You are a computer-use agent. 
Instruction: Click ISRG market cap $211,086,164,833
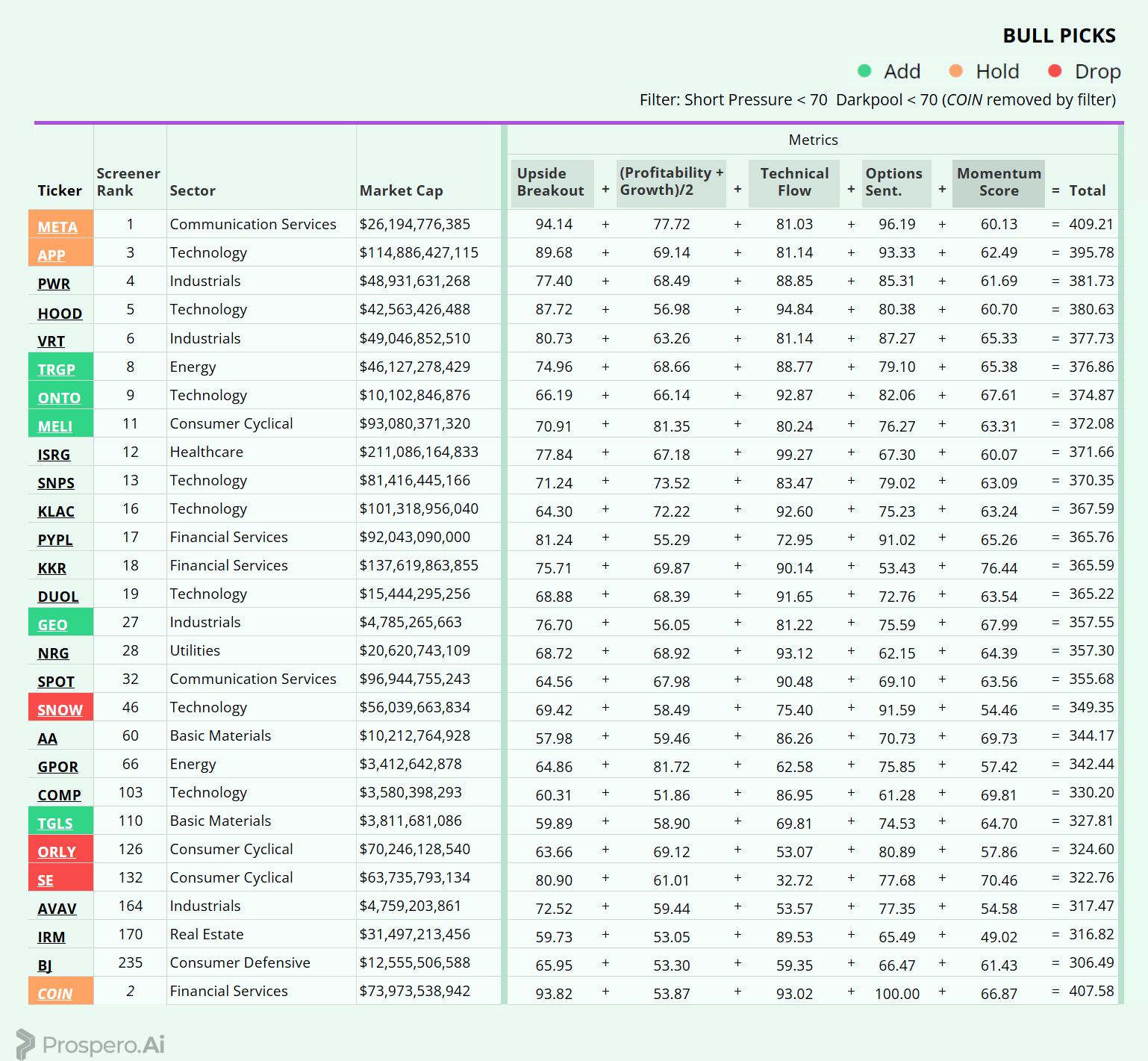click(x=419, y=452)
